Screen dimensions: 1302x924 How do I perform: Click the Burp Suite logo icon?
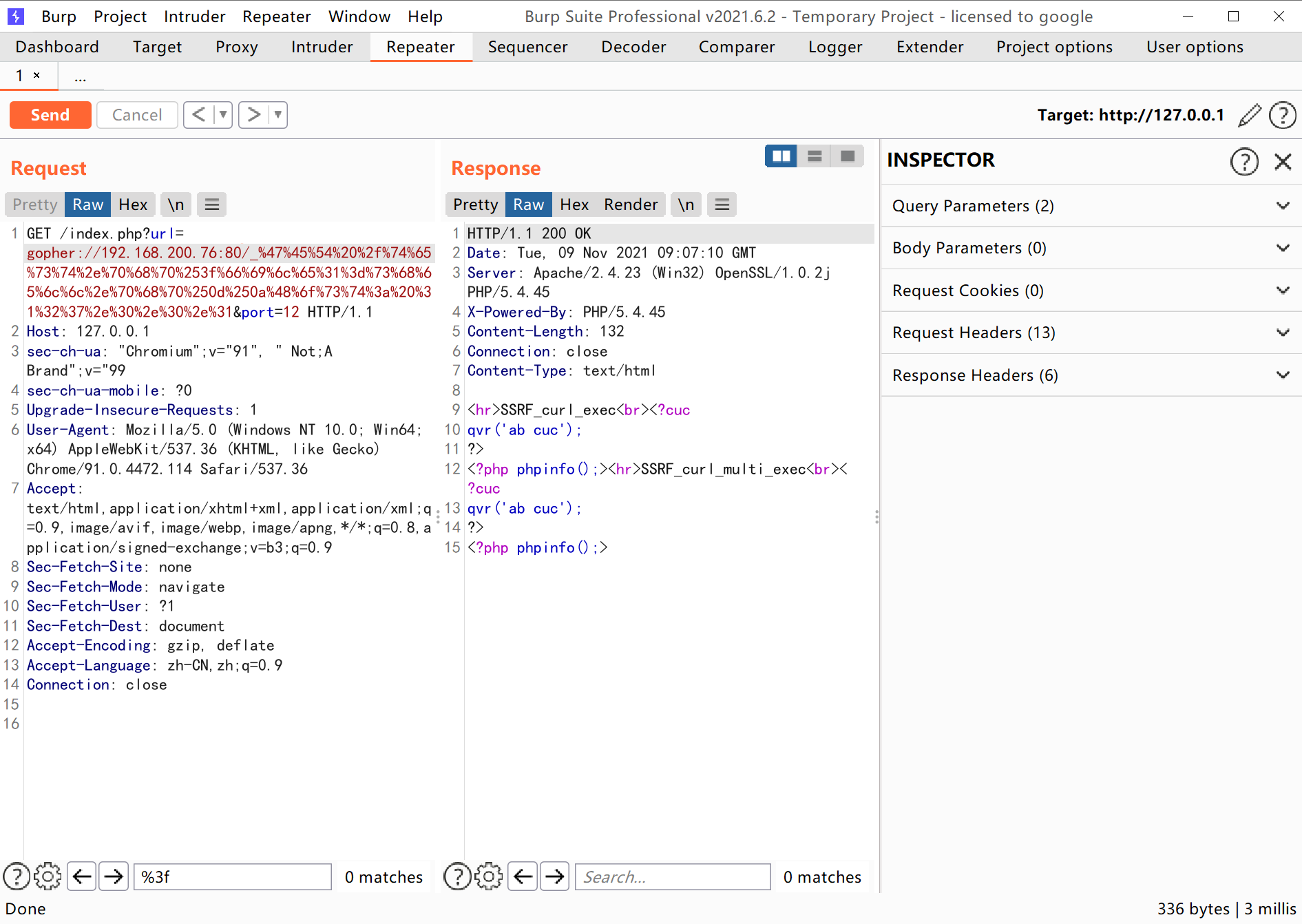pyautogui.click(x=15, y=16)
